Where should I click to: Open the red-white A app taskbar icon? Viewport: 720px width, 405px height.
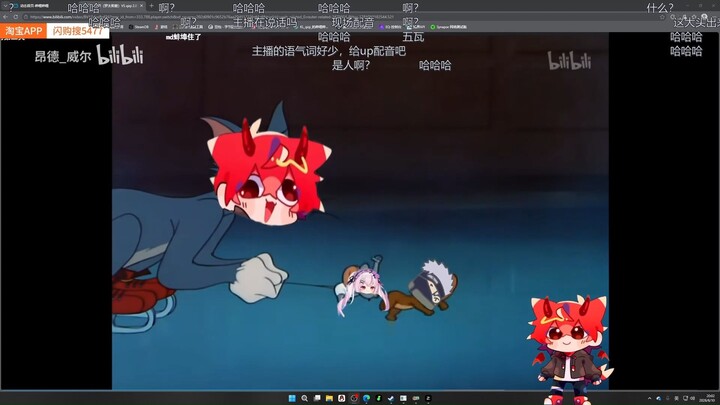point(342,398)
